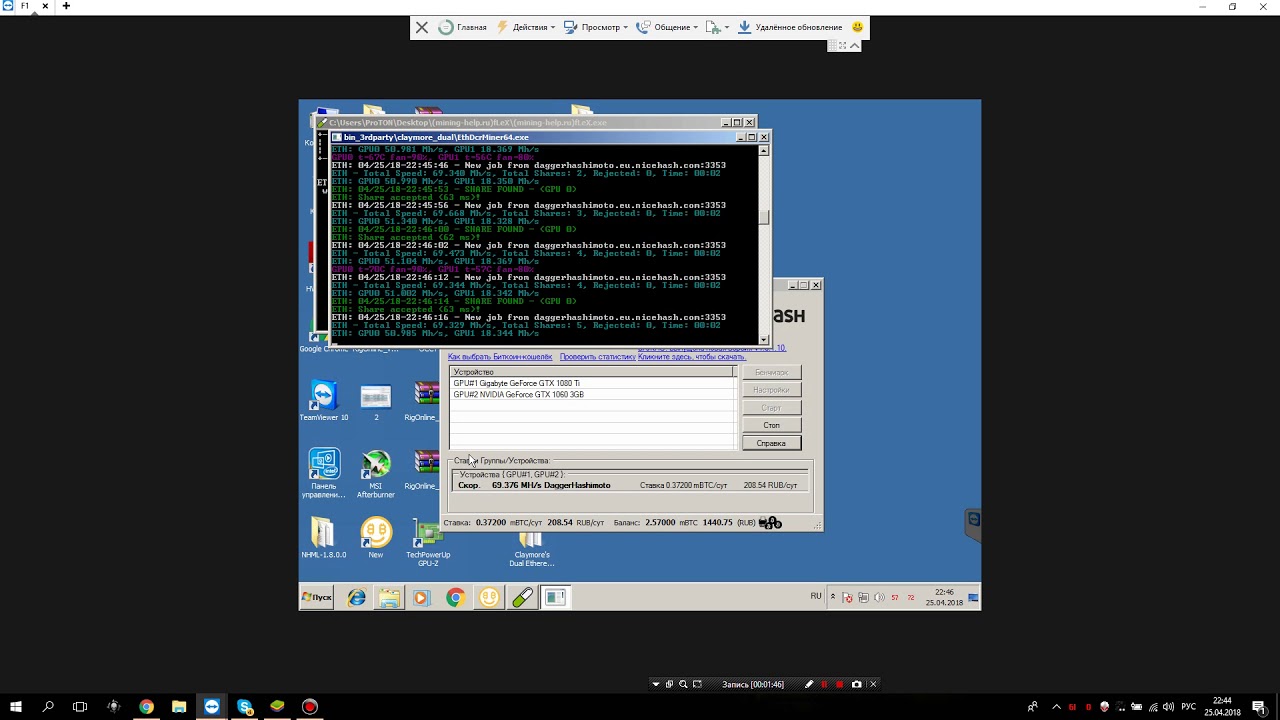Image resolution: width=1280 pixels, height=720 pixels.
Task: Click the Стоп button in NiceHash
Action: coord(771,425)
